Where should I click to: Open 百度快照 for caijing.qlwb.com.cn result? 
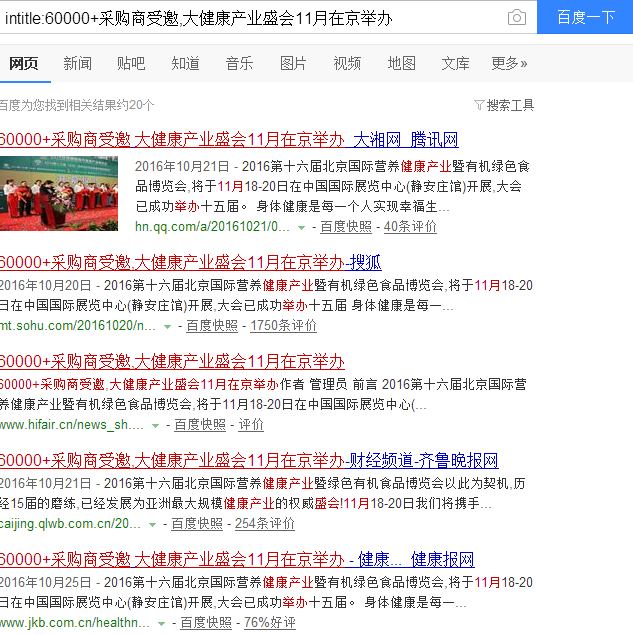coord(197,524)
